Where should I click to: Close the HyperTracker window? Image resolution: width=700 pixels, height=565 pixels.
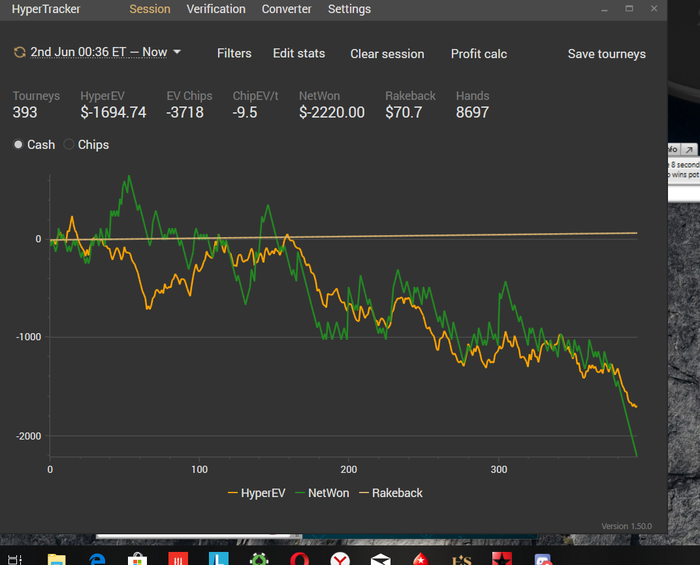click(x=654, y=8)
